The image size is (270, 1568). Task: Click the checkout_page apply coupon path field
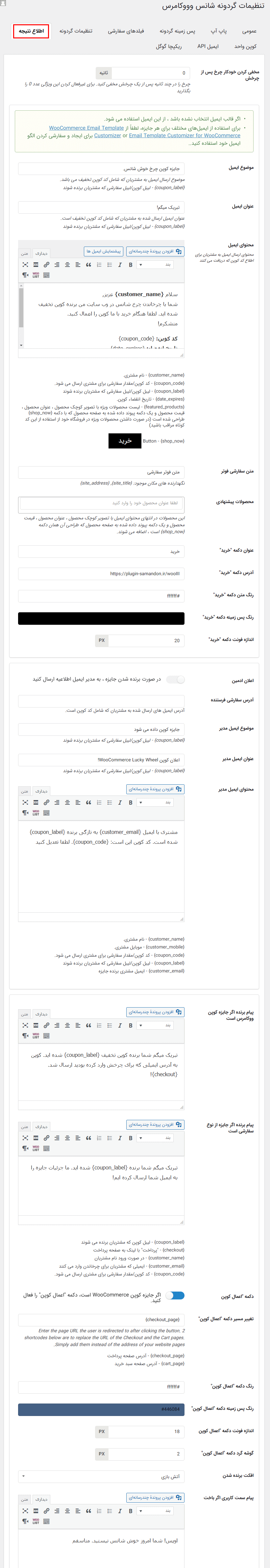[x=101, y=1320]
